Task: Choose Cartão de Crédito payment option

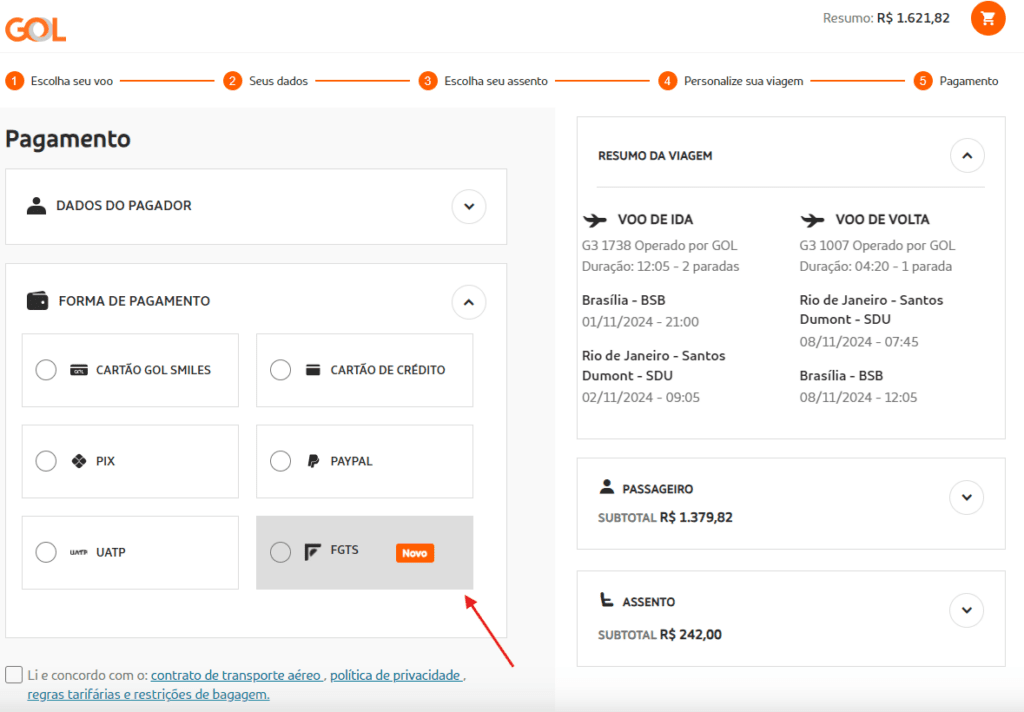Action: pos(281,370)
